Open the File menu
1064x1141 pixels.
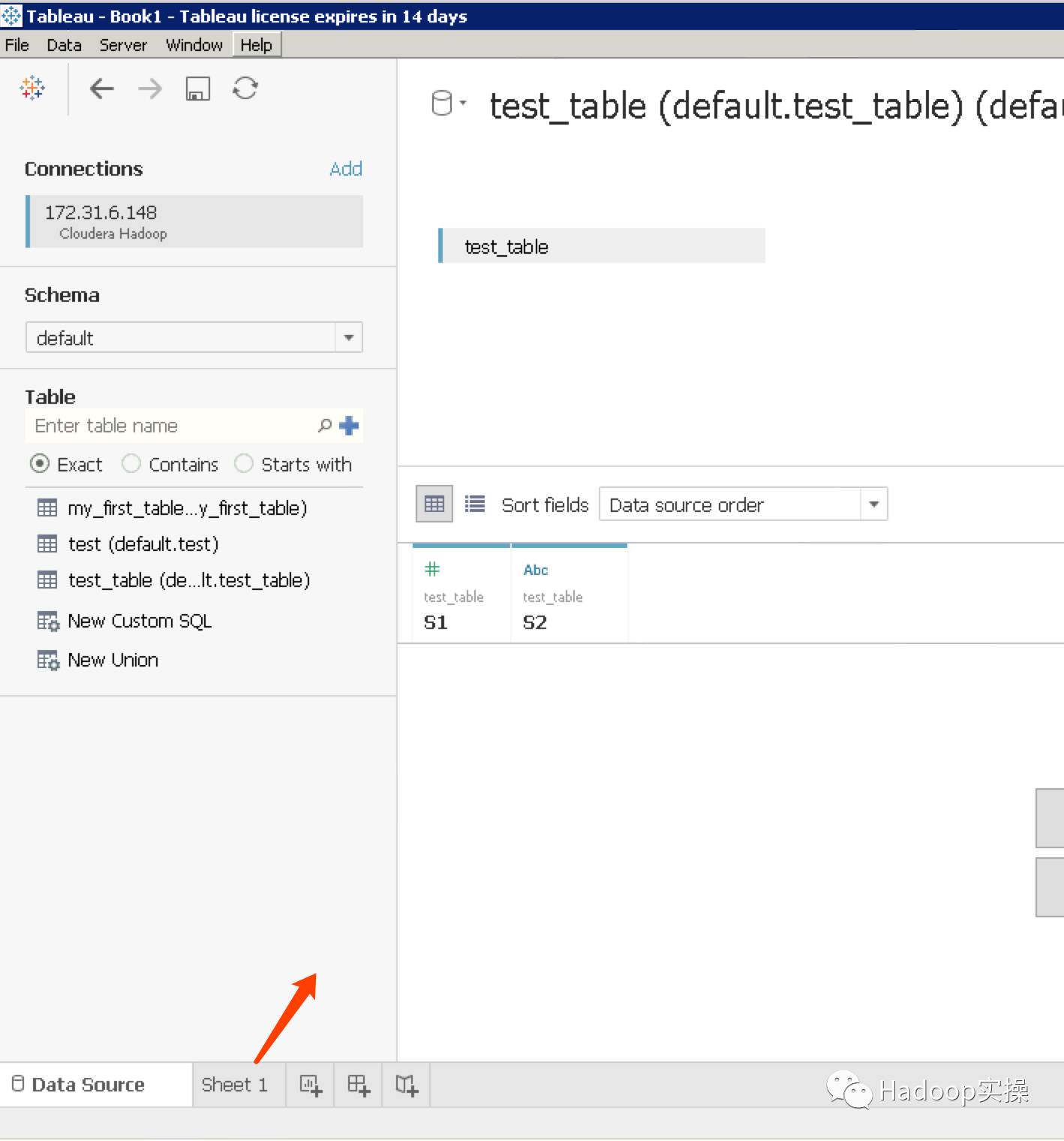click(x=17, y=45)
